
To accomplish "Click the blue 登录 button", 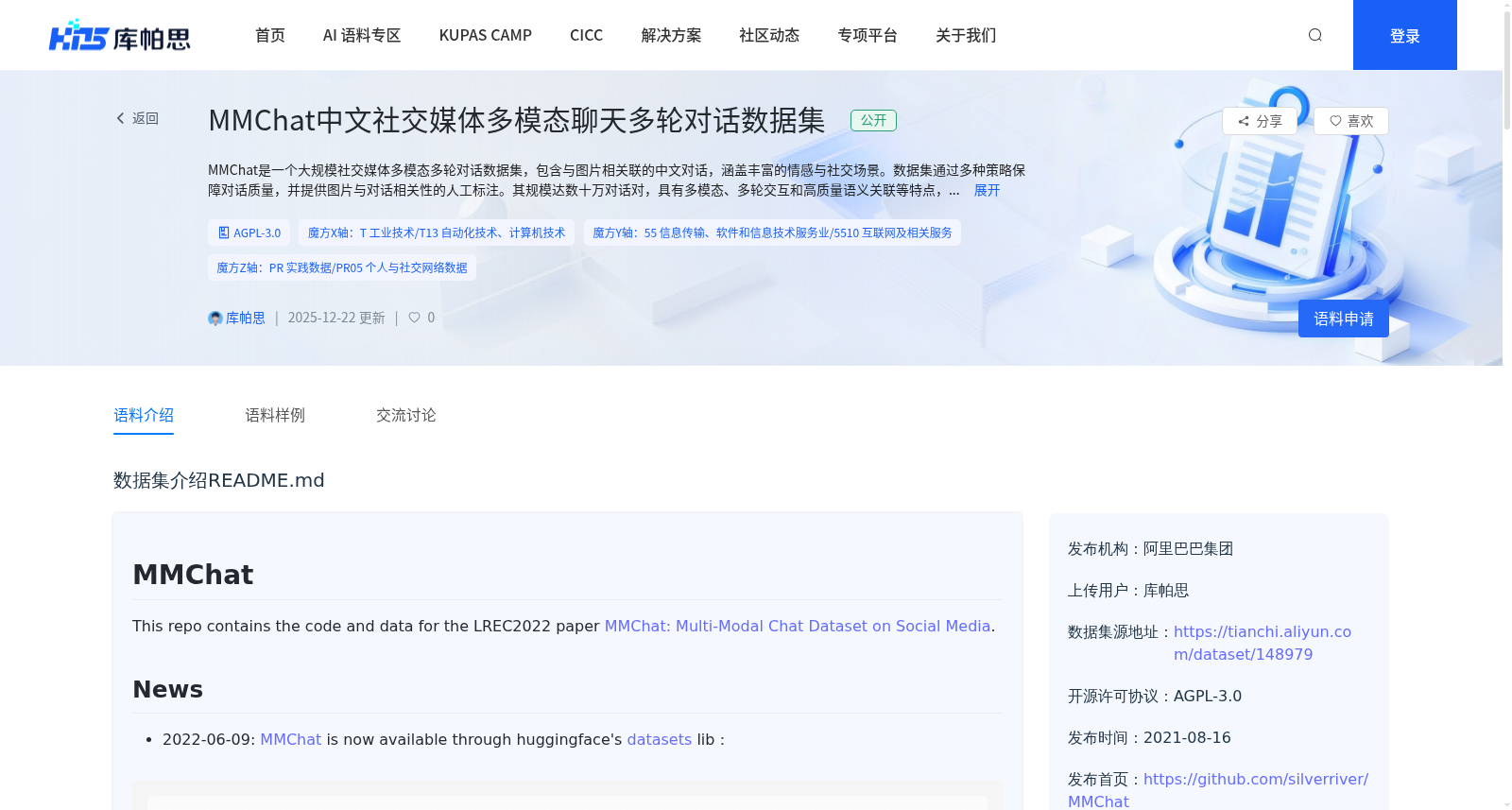I will [x=1405, y=35].
